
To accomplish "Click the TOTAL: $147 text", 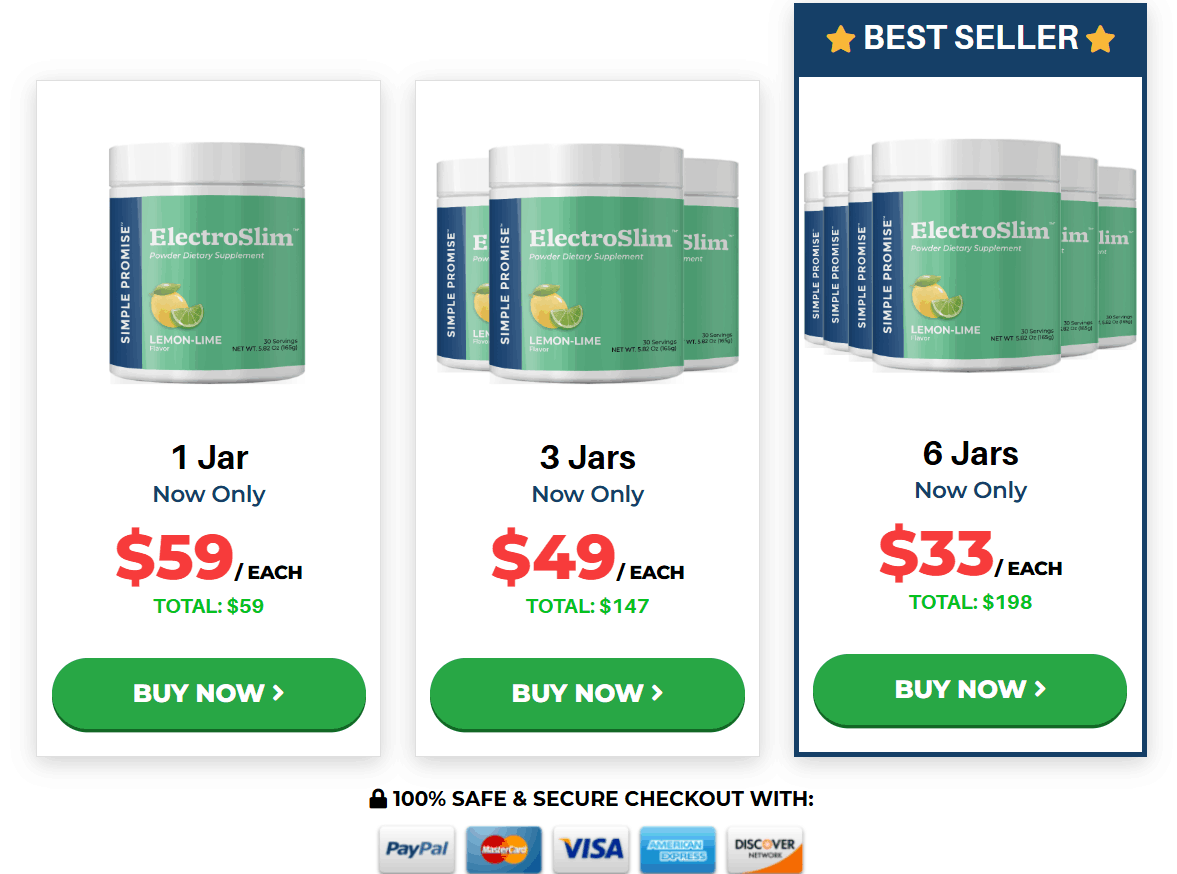I will click(x=588, y=606).
